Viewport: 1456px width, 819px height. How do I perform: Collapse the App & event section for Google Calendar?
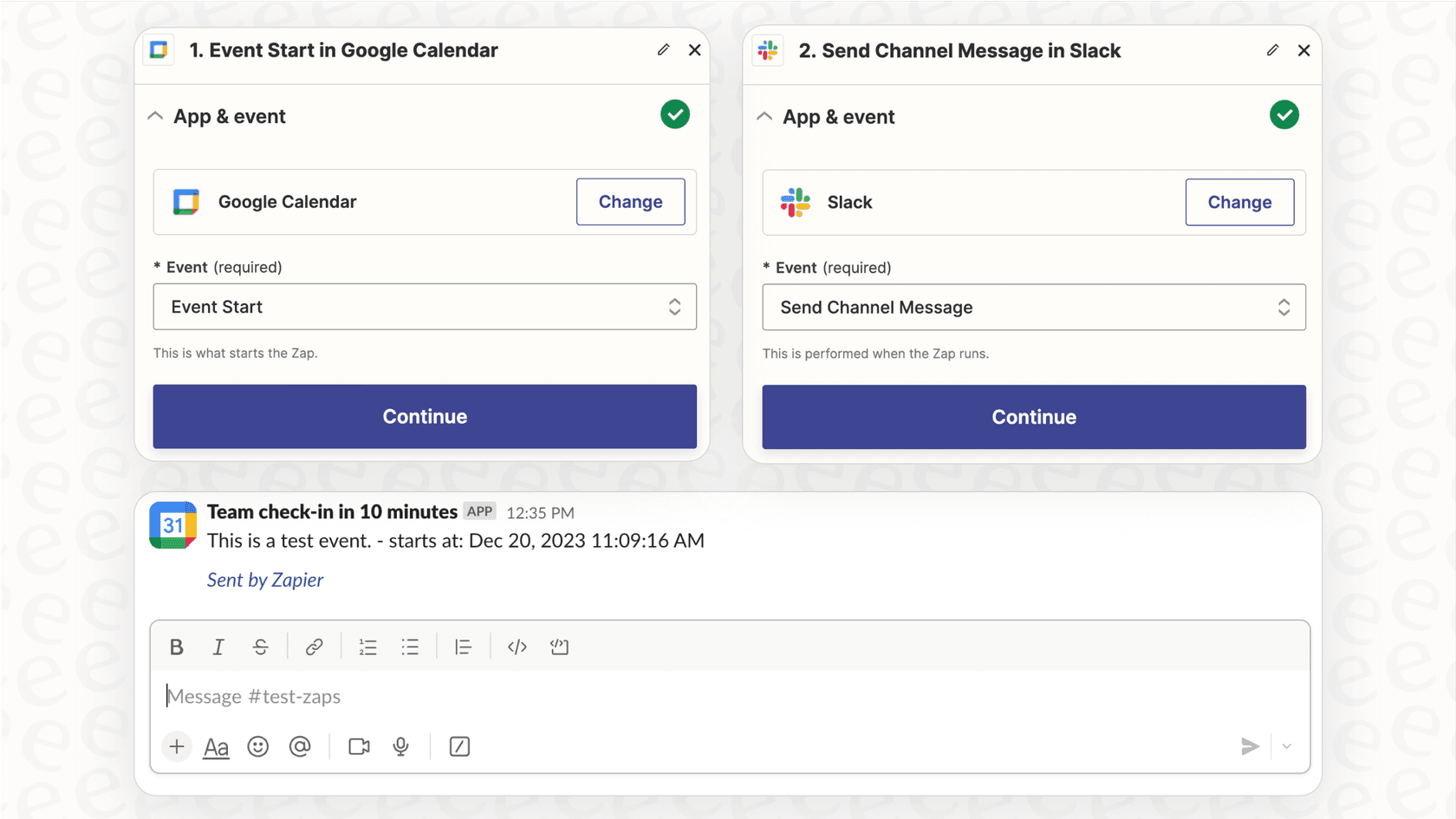tap(155, 115)
